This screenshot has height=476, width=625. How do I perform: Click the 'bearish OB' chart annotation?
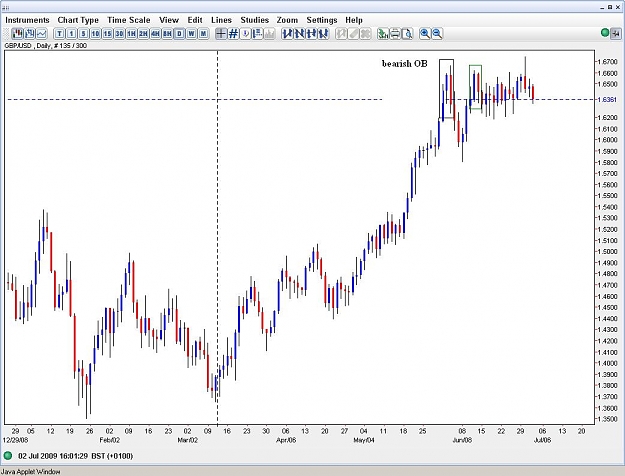(405, 64)
